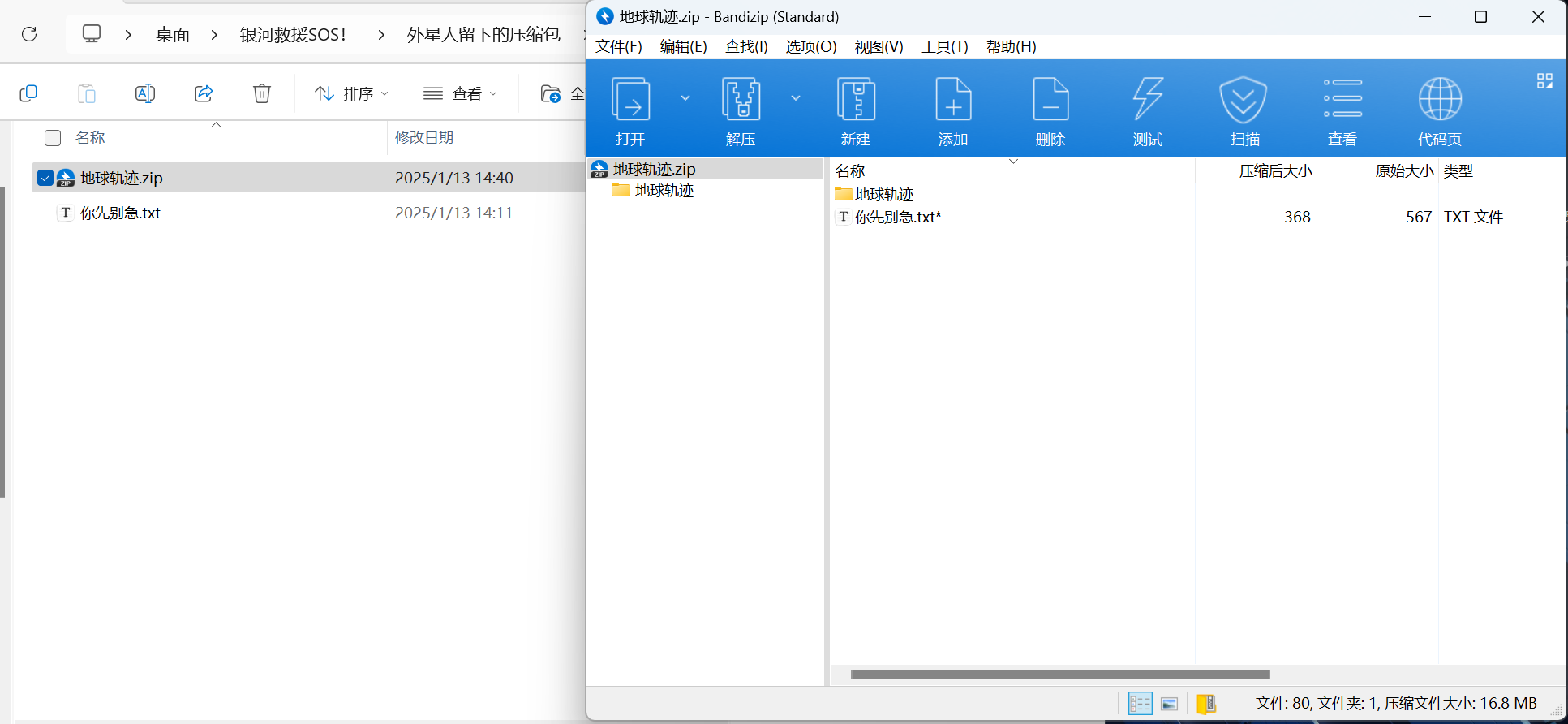1568x724 pixels.
Task: Click the sort chevron above Bandizip 名称 column
Action: 1013,161
